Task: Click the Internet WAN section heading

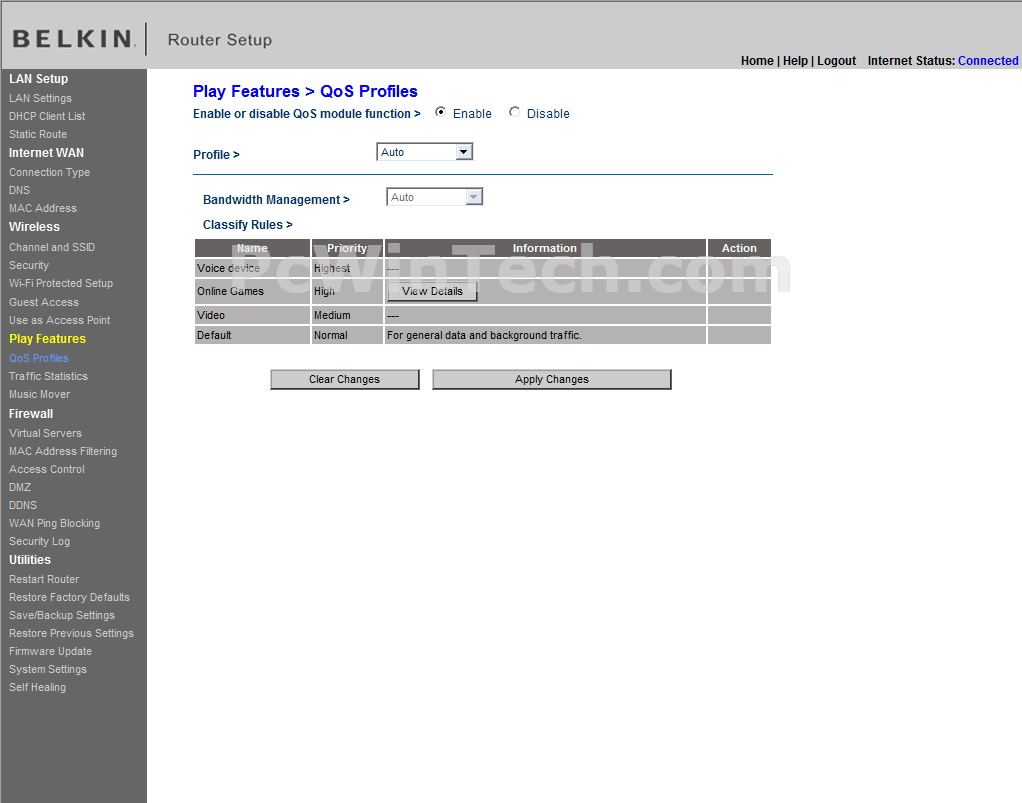Action: [46, 153]
